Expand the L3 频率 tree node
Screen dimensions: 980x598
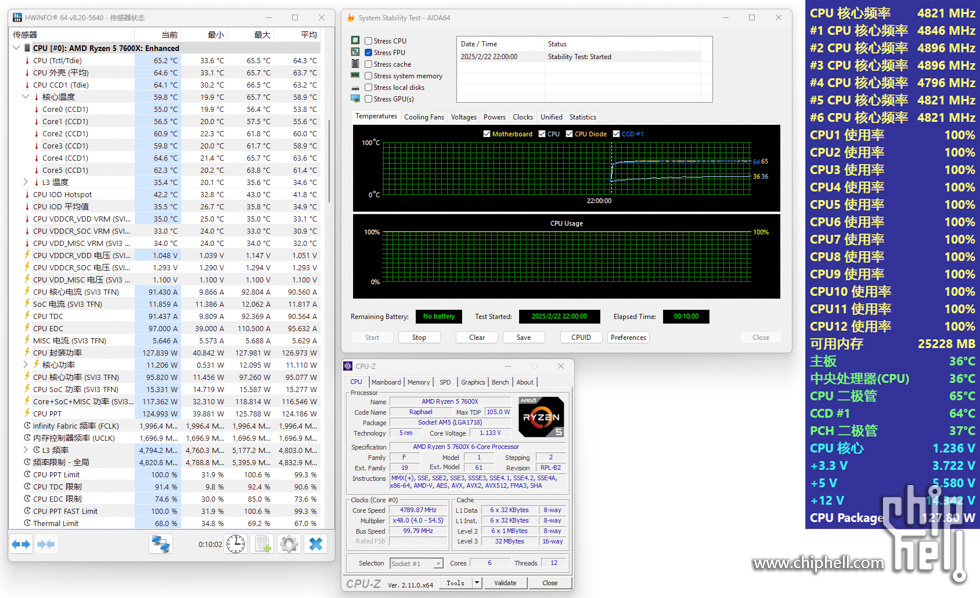point(26,450)
